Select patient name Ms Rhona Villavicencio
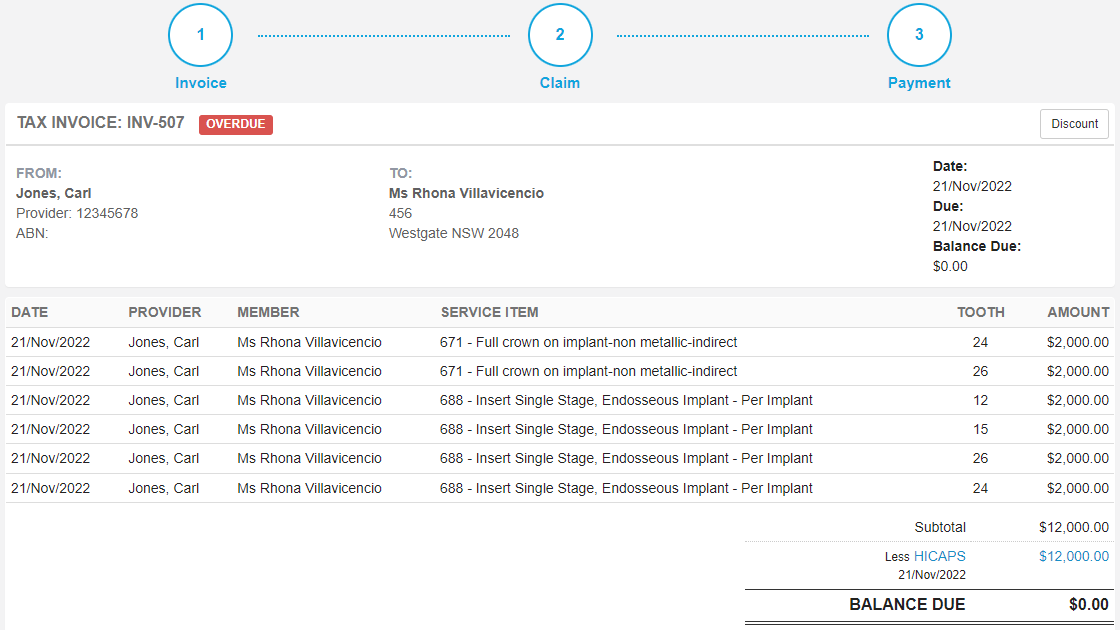 (466, 193)
